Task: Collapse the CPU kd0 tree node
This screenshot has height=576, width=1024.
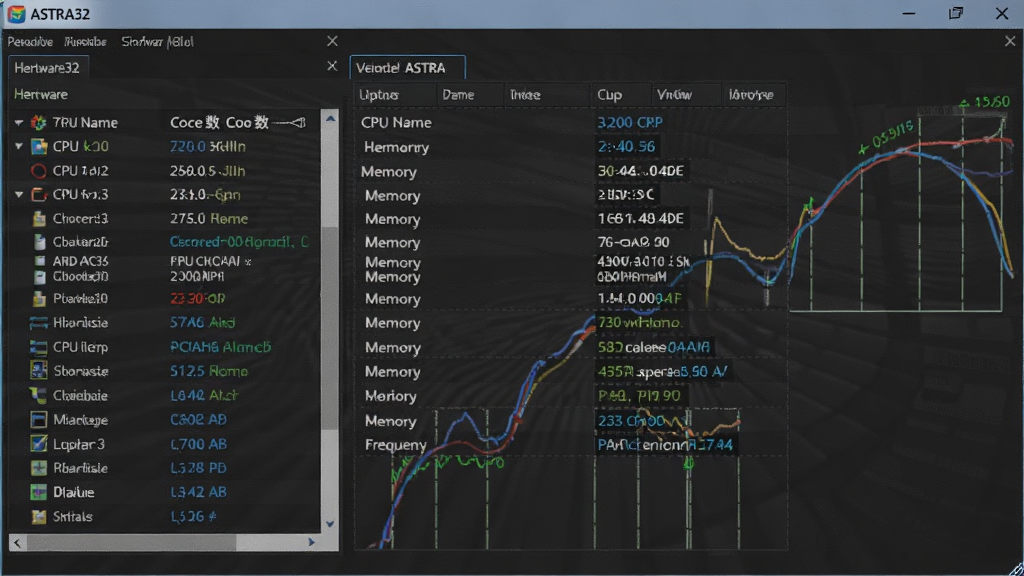Action: [18, 146]
